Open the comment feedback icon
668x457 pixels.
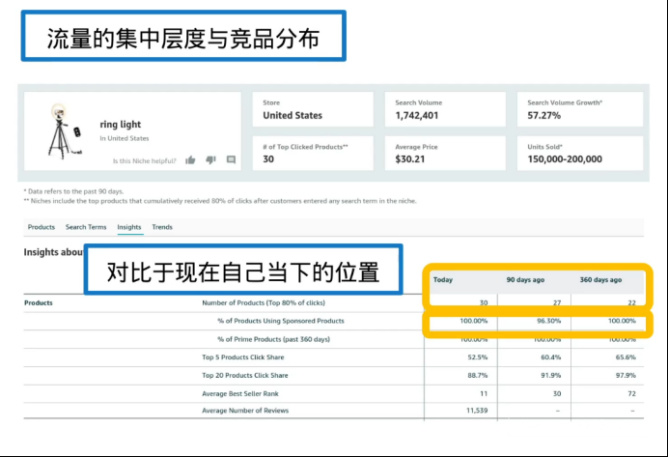(231, 160)
